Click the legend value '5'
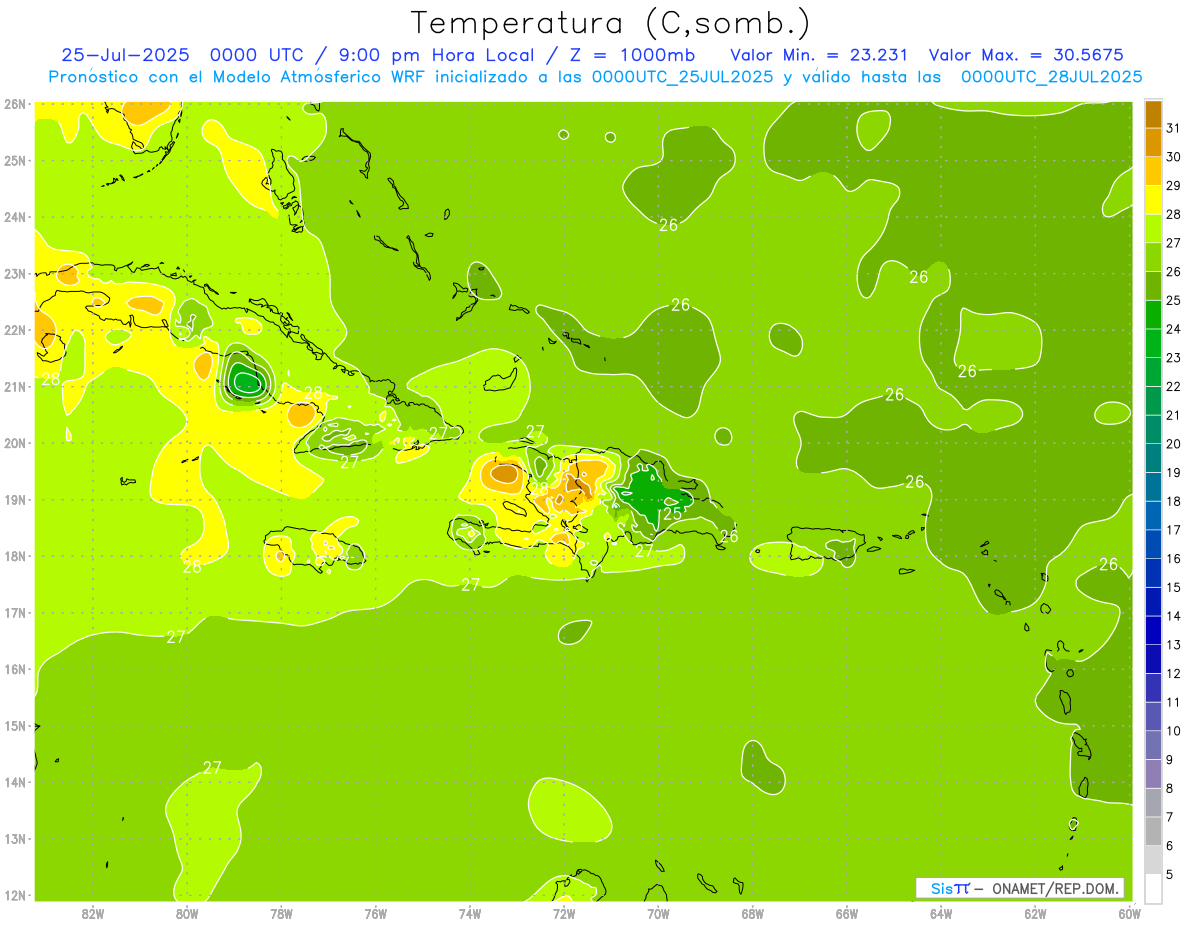The height and width of the screenshot is (927, 1200). point(1169,875)
